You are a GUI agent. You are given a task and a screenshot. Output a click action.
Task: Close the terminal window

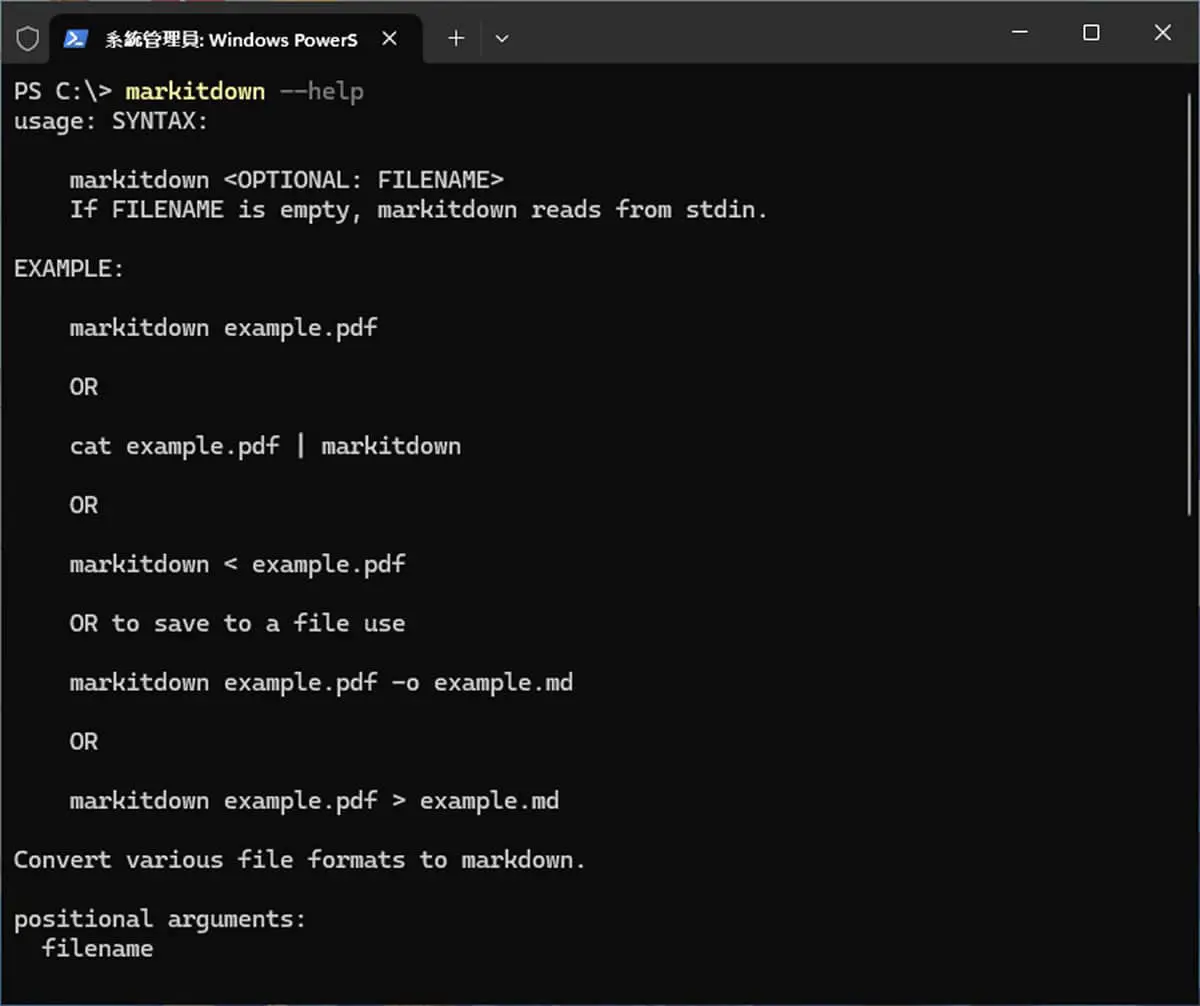pyautogui.click(x=1162, y=33)
